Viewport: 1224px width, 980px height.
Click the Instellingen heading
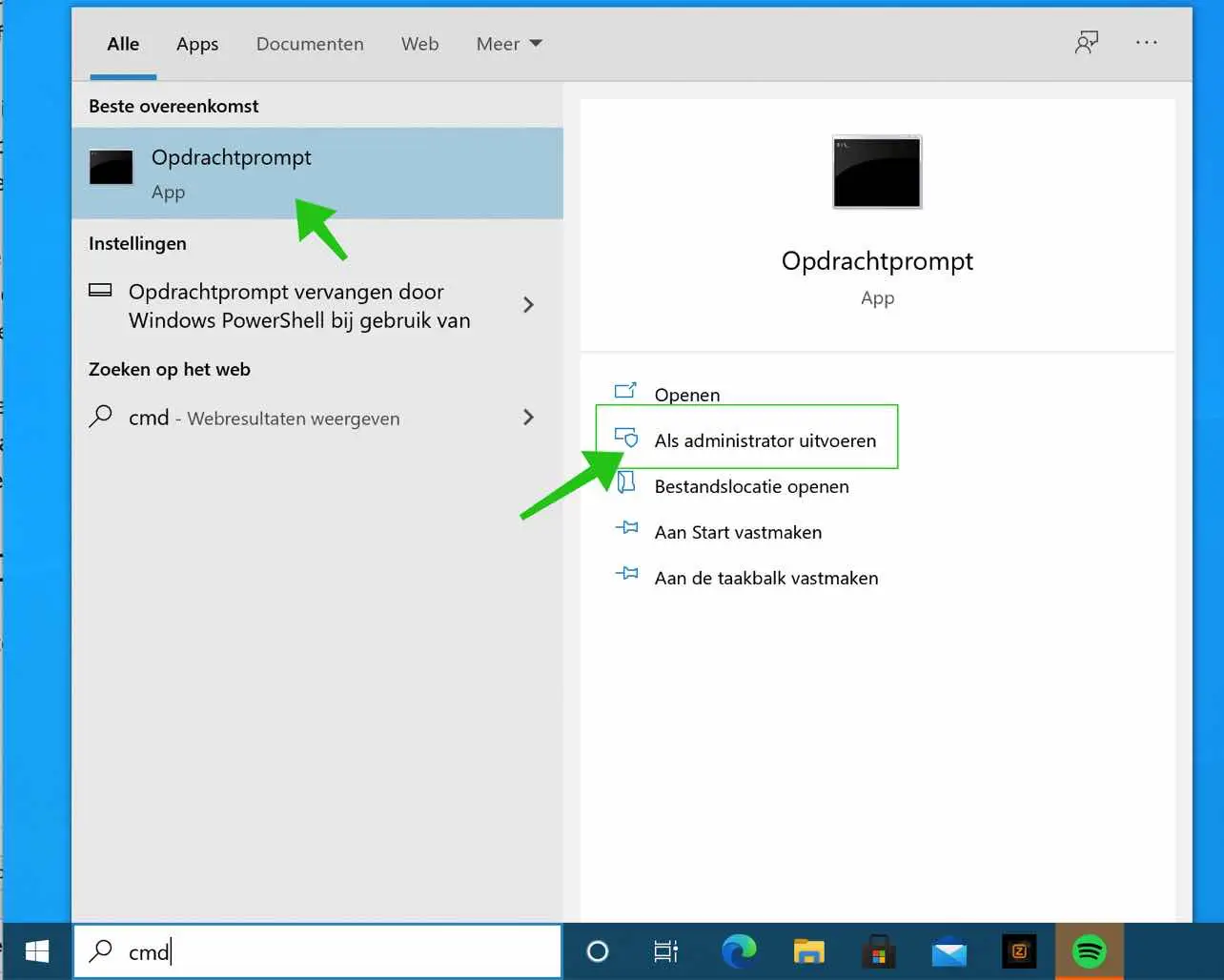[x=137, y=243]
